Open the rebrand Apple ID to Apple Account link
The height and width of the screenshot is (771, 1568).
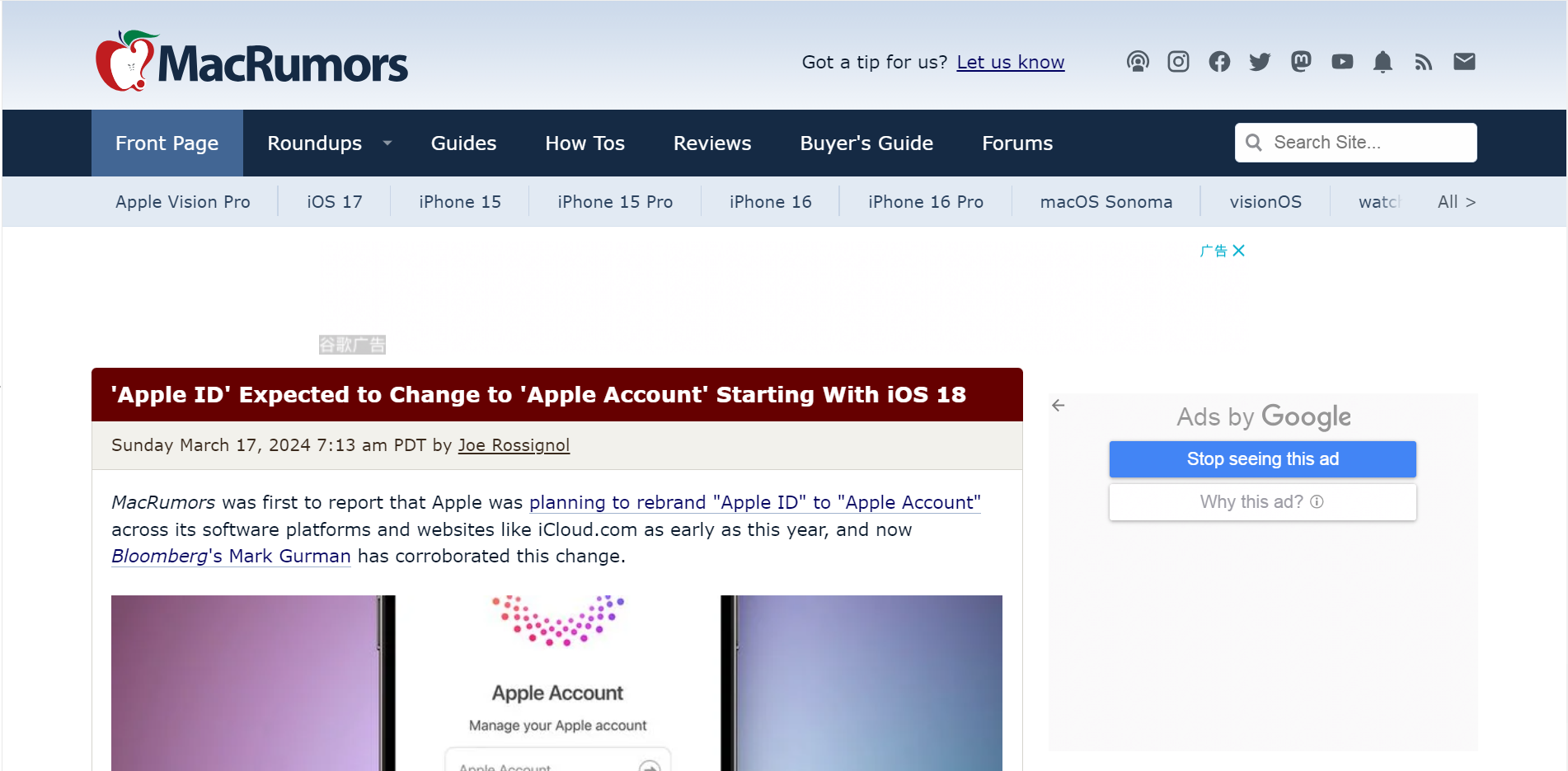click(754, 502)
